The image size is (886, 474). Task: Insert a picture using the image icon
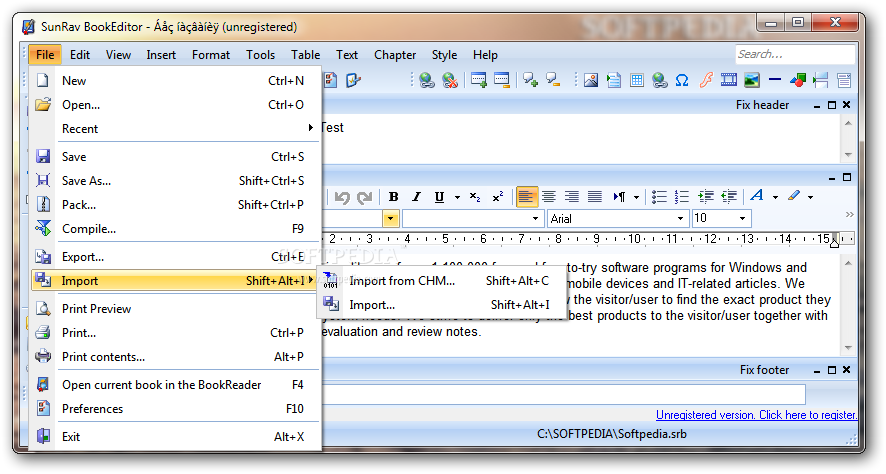[590, 80]
